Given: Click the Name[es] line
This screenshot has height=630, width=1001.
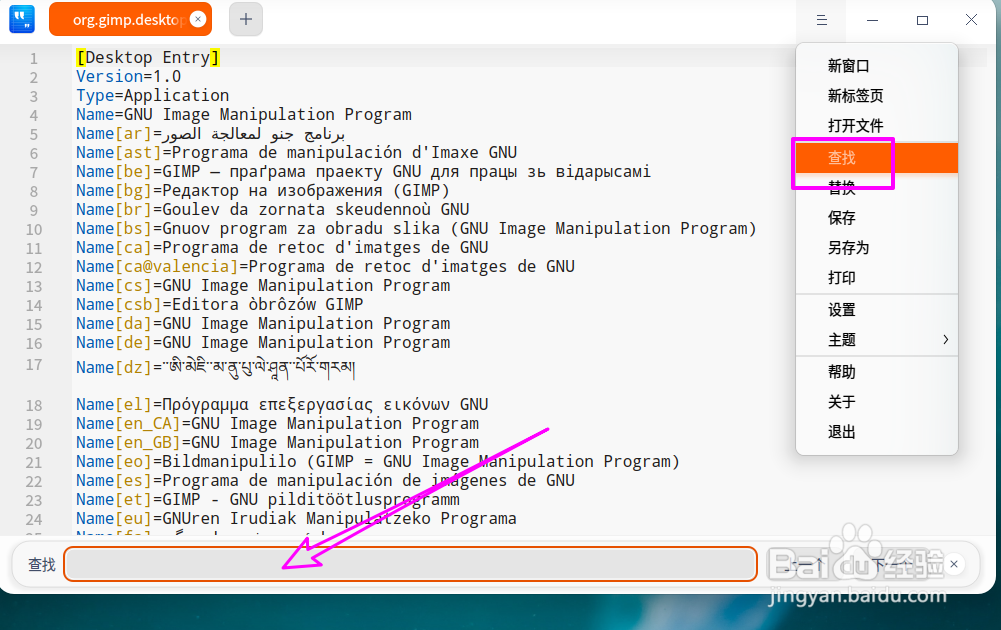Looking at the screenshot, I should click(x=326, y=481).
